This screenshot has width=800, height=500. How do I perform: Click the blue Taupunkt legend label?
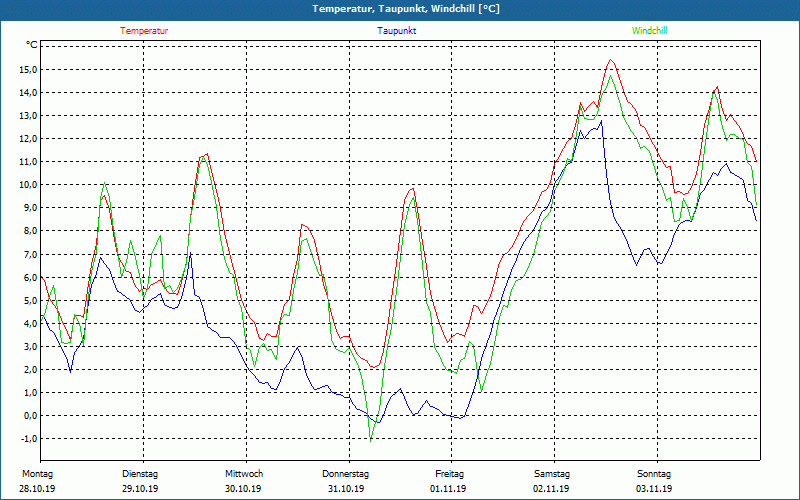(x=396, y=31)
